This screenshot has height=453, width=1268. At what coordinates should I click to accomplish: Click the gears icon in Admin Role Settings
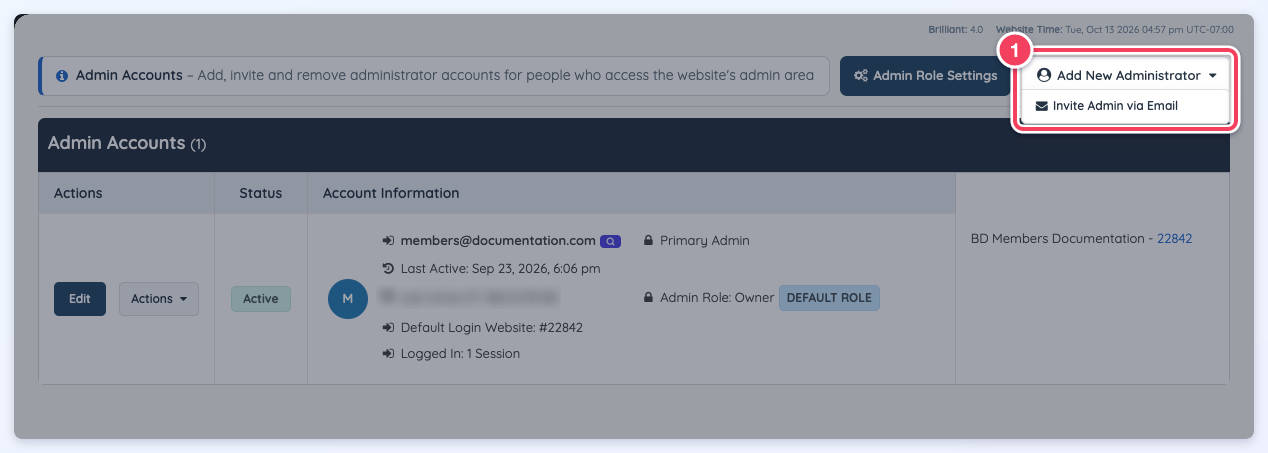tap(861, 76)
